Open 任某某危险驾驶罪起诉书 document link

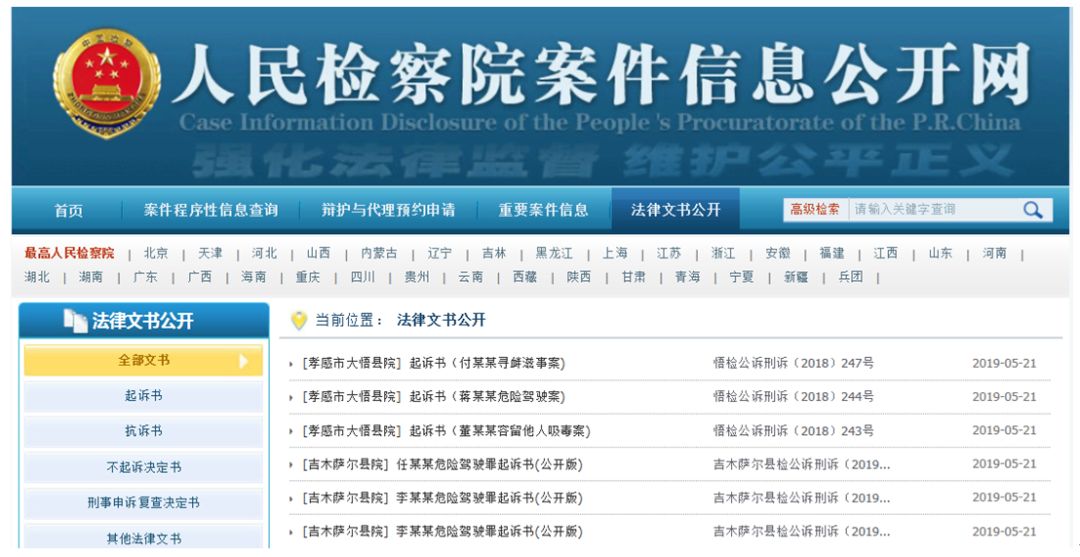(442, 465)
